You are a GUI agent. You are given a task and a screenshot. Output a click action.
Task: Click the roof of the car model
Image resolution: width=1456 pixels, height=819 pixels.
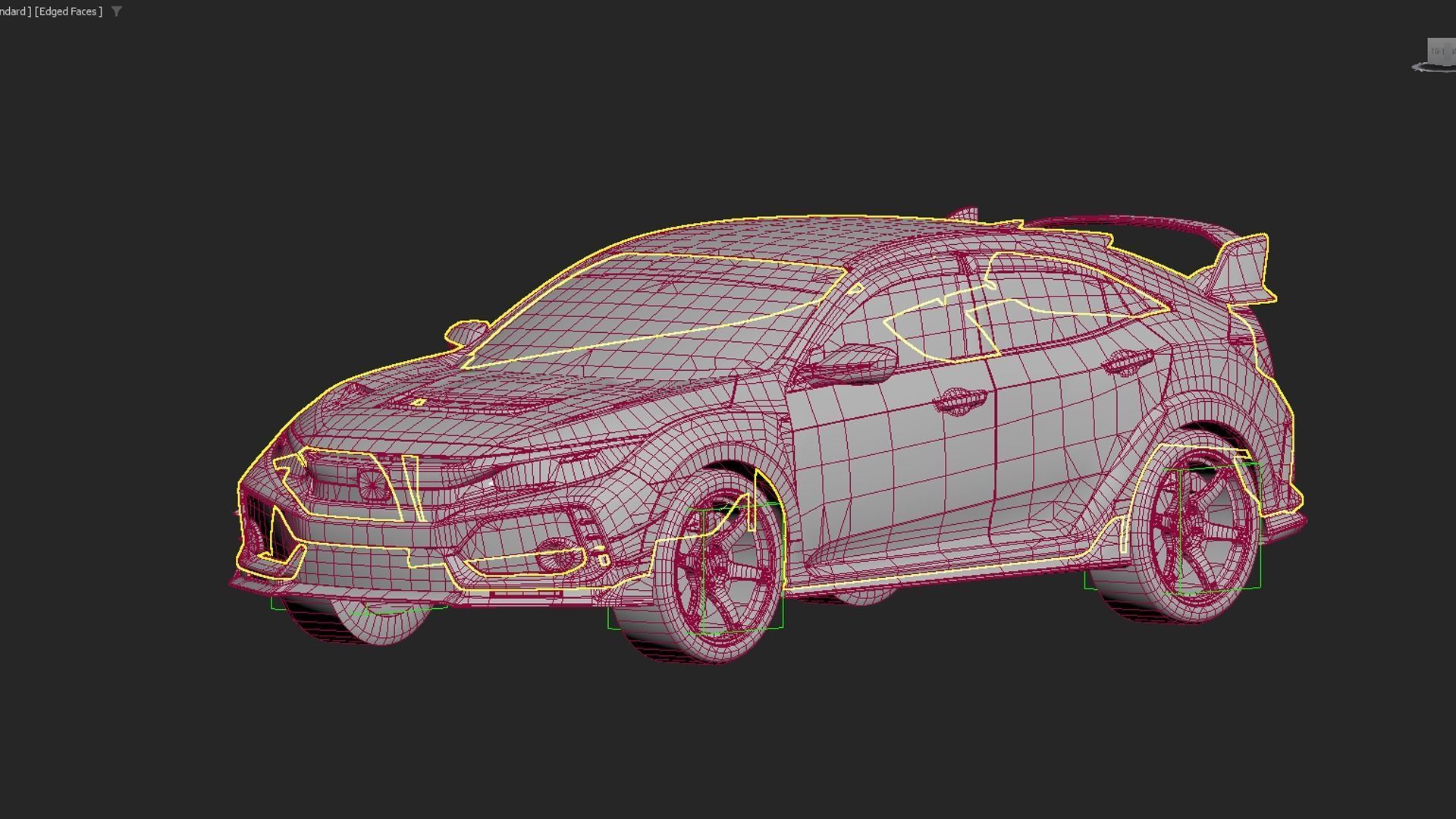[x=834, y=235]
